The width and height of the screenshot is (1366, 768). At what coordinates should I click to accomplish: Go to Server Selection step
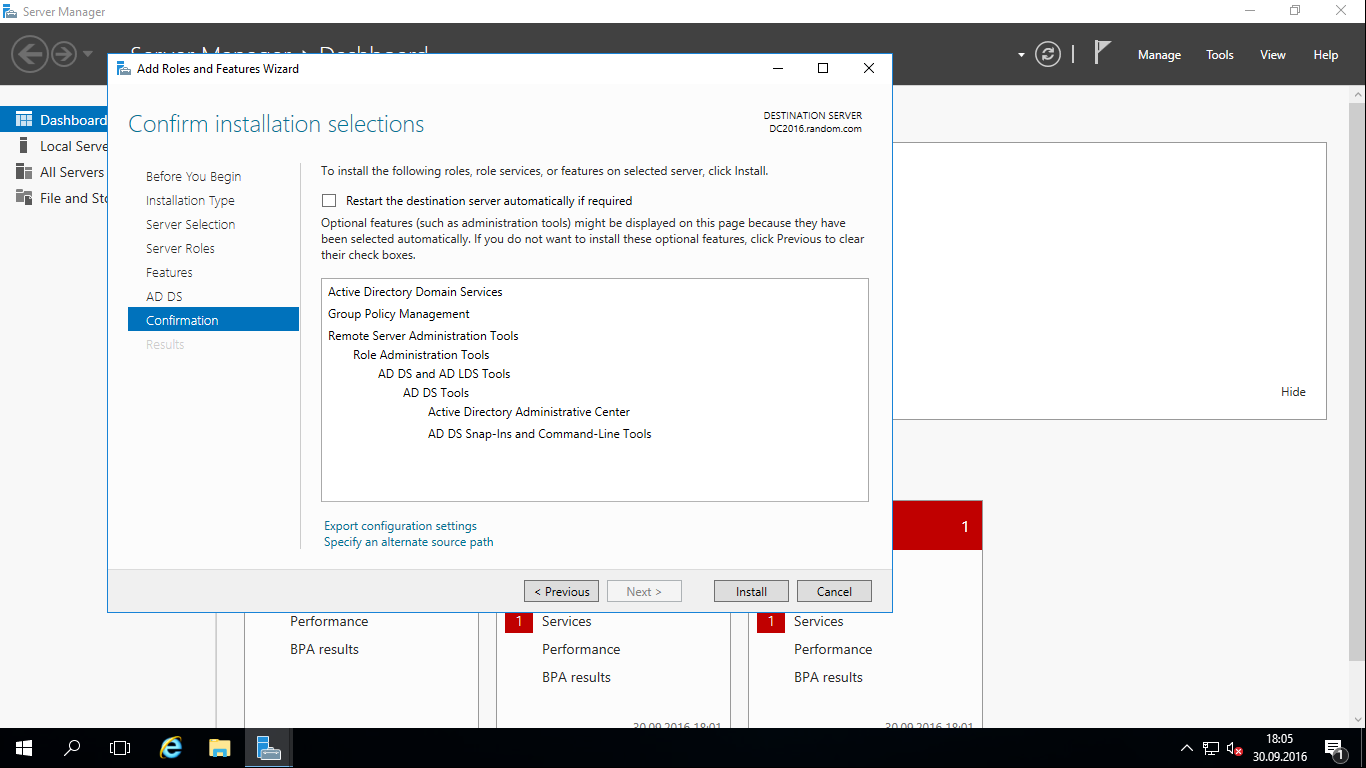click(x=190, y=224)
